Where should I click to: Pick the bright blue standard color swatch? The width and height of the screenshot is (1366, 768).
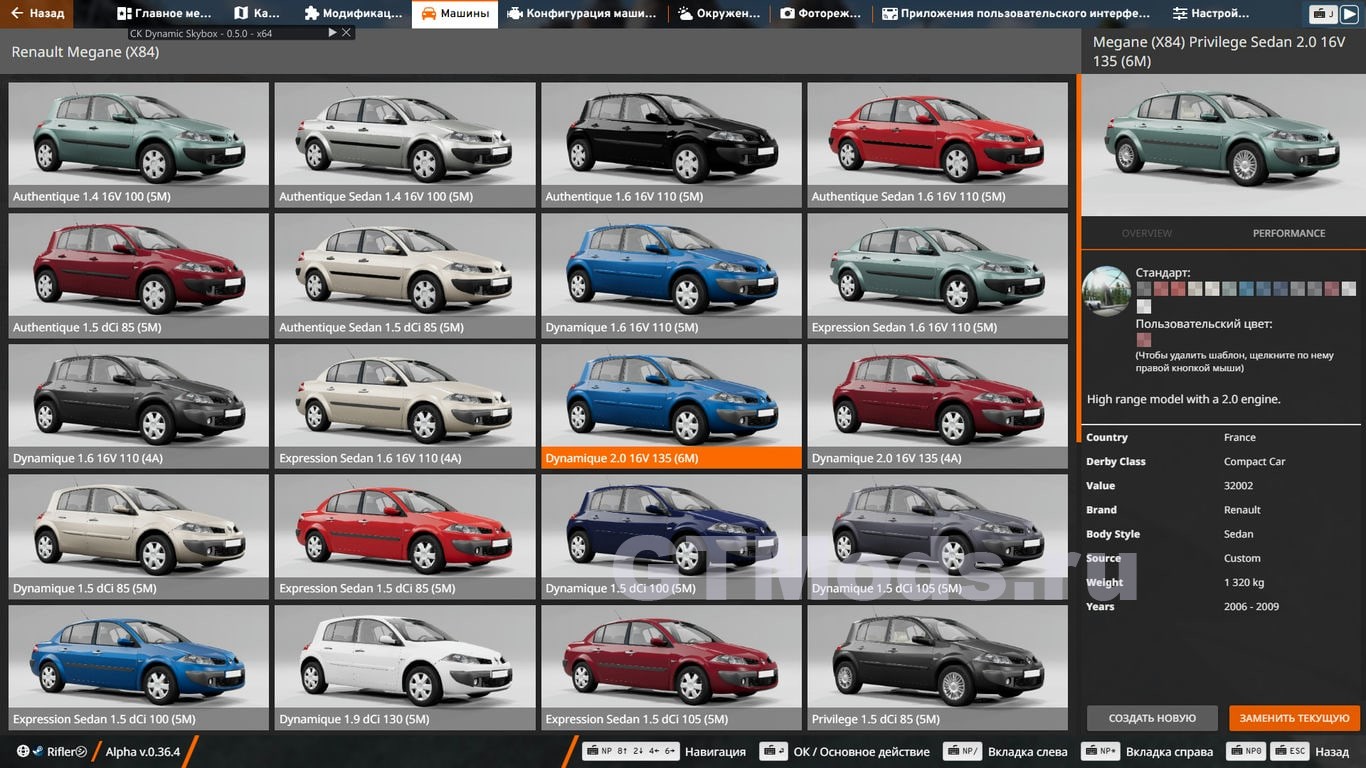click(1247, 289)
